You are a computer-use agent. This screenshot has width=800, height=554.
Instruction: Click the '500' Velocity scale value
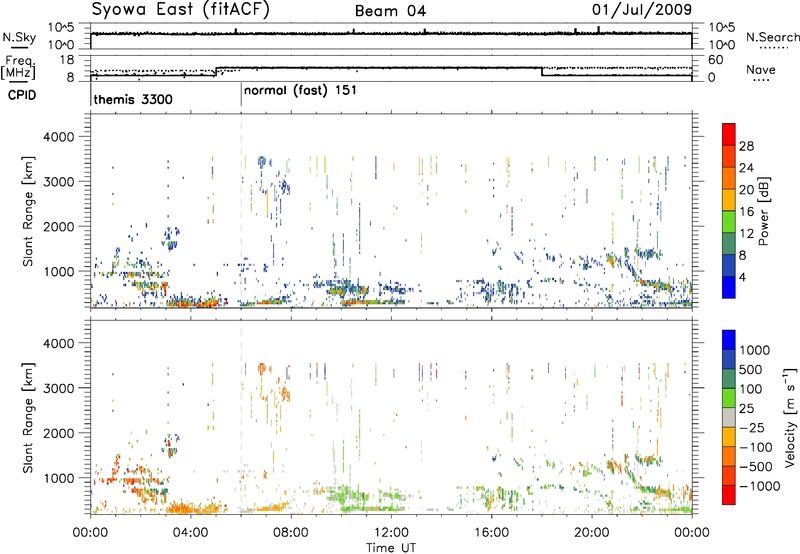pos(751,370)
